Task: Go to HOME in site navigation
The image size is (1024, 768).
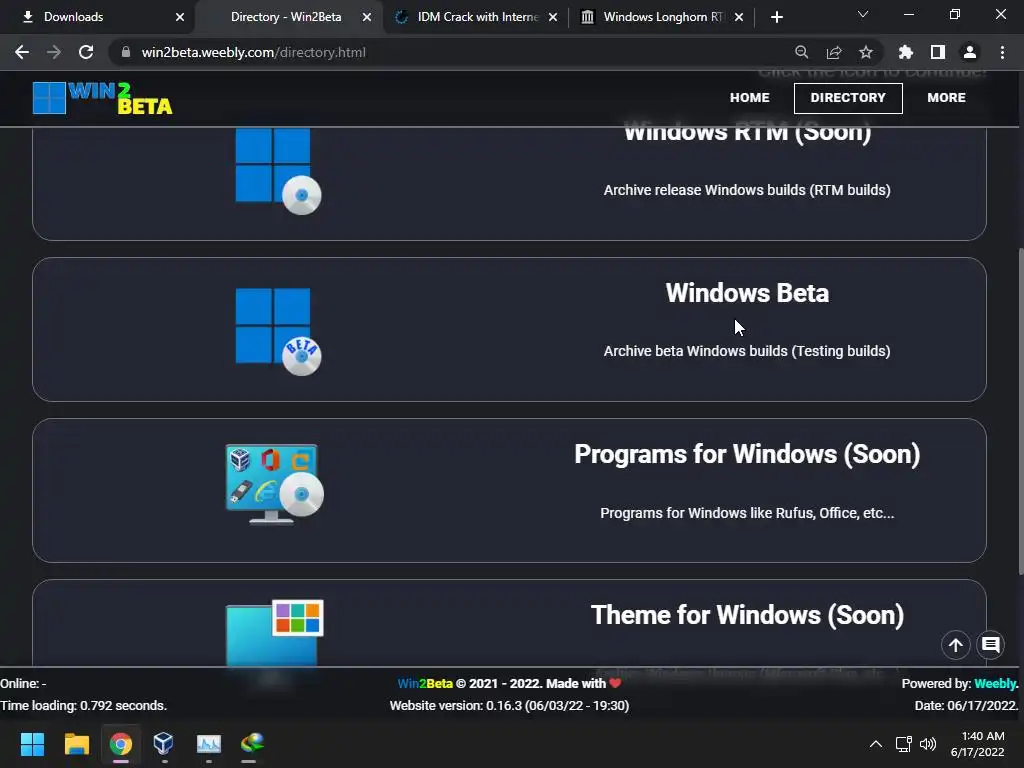Action: tap(750, 98)
